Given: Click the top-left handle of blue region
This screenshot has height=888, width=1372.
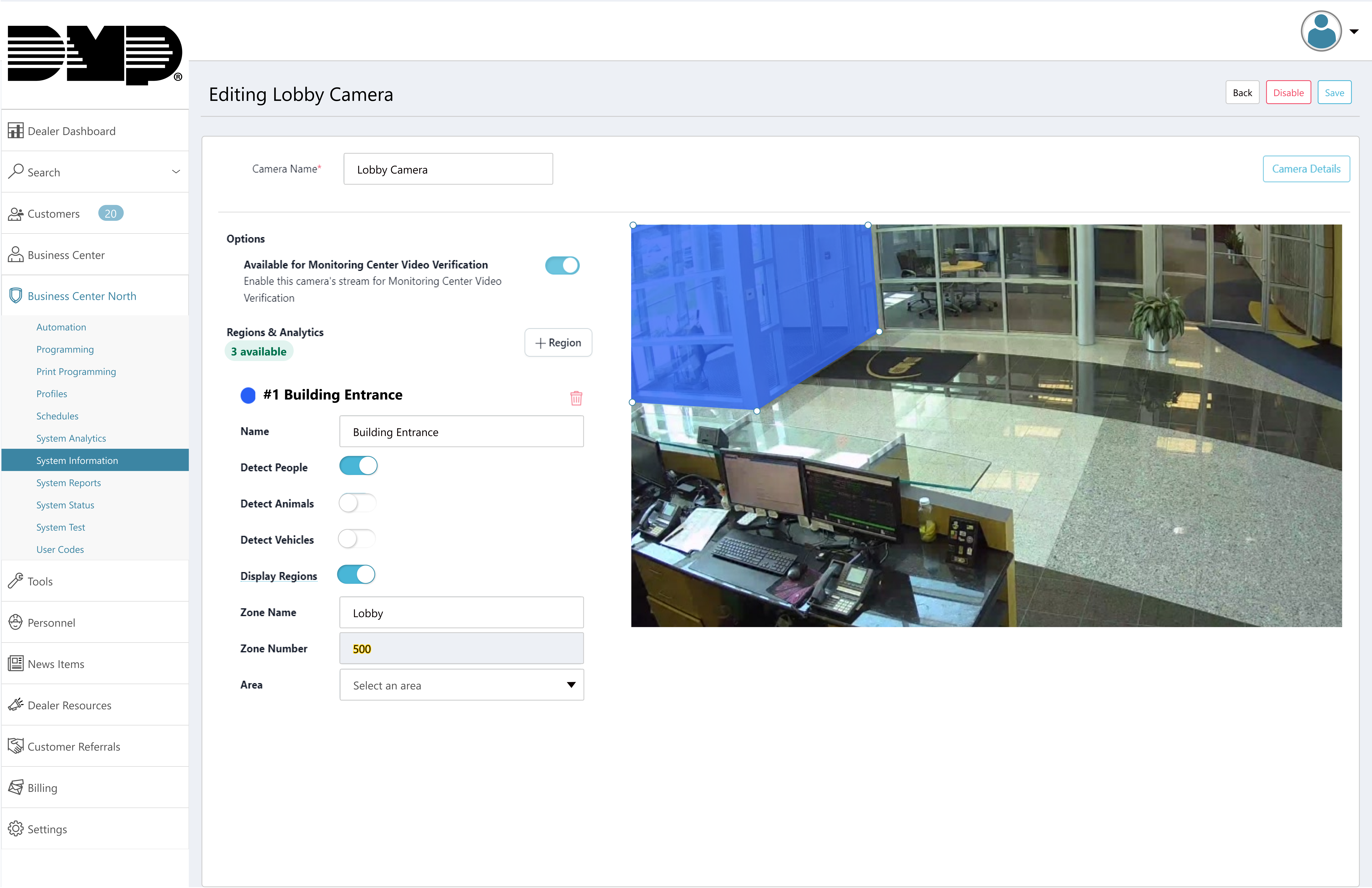Looking at the screenshot, I should coord(633,225).
